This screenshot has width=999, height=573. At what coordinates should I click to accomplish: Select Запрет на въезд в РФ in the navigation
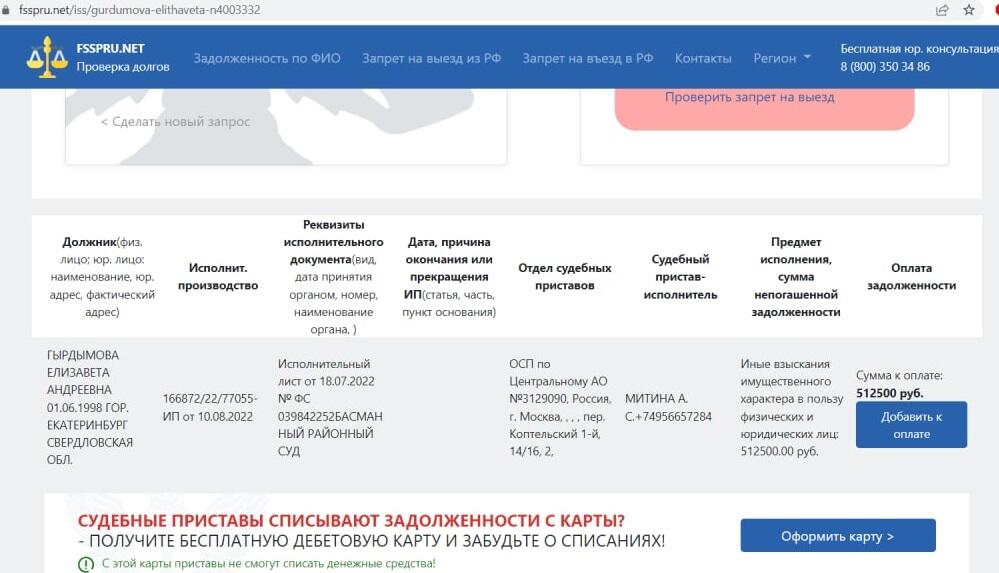coord(588,58)
